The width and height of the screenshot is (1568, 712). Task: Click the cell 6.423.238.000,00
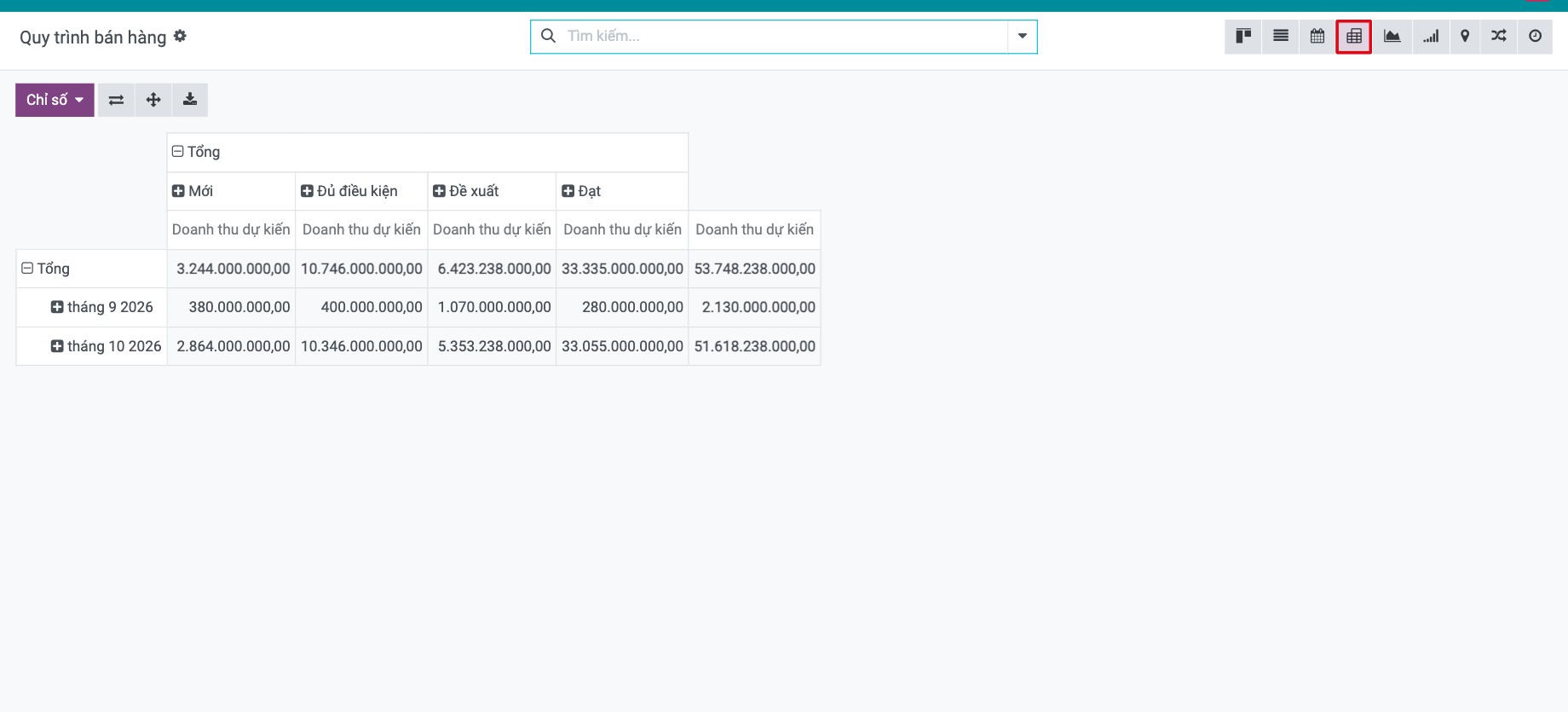pyautogui.click(x=492, y=269)
